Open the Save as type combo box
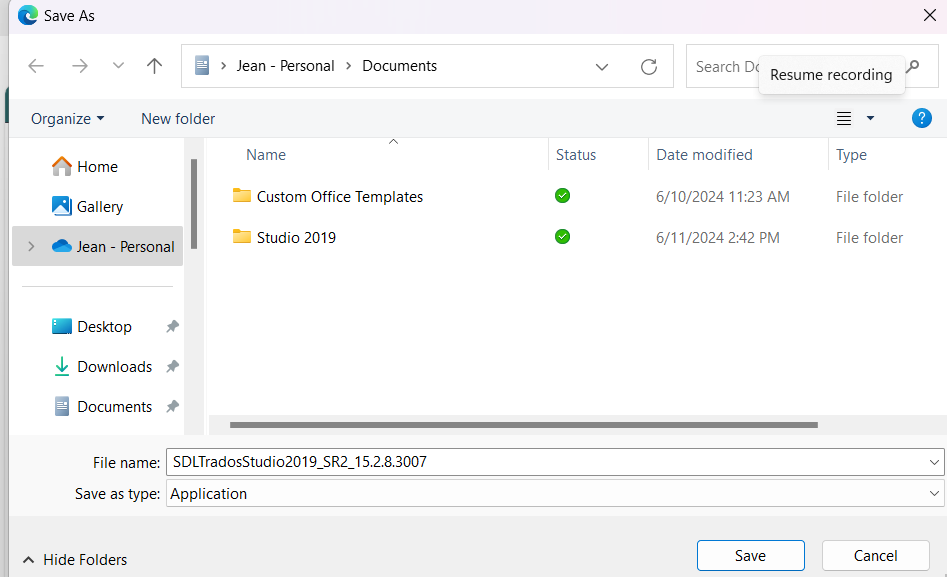 555,494
